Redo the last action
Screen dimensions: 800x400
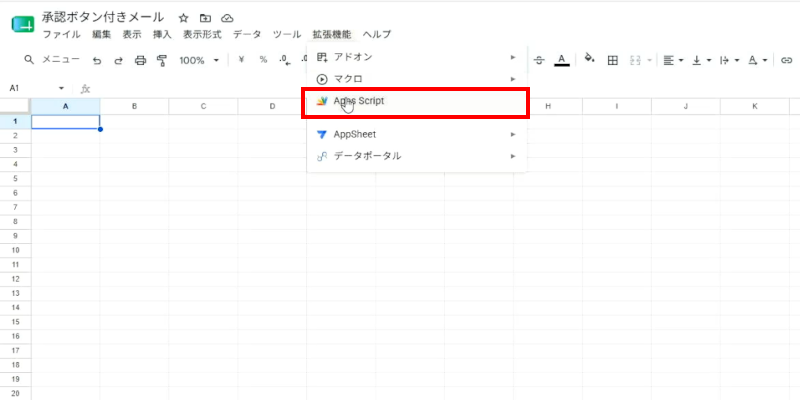point(118,61)
